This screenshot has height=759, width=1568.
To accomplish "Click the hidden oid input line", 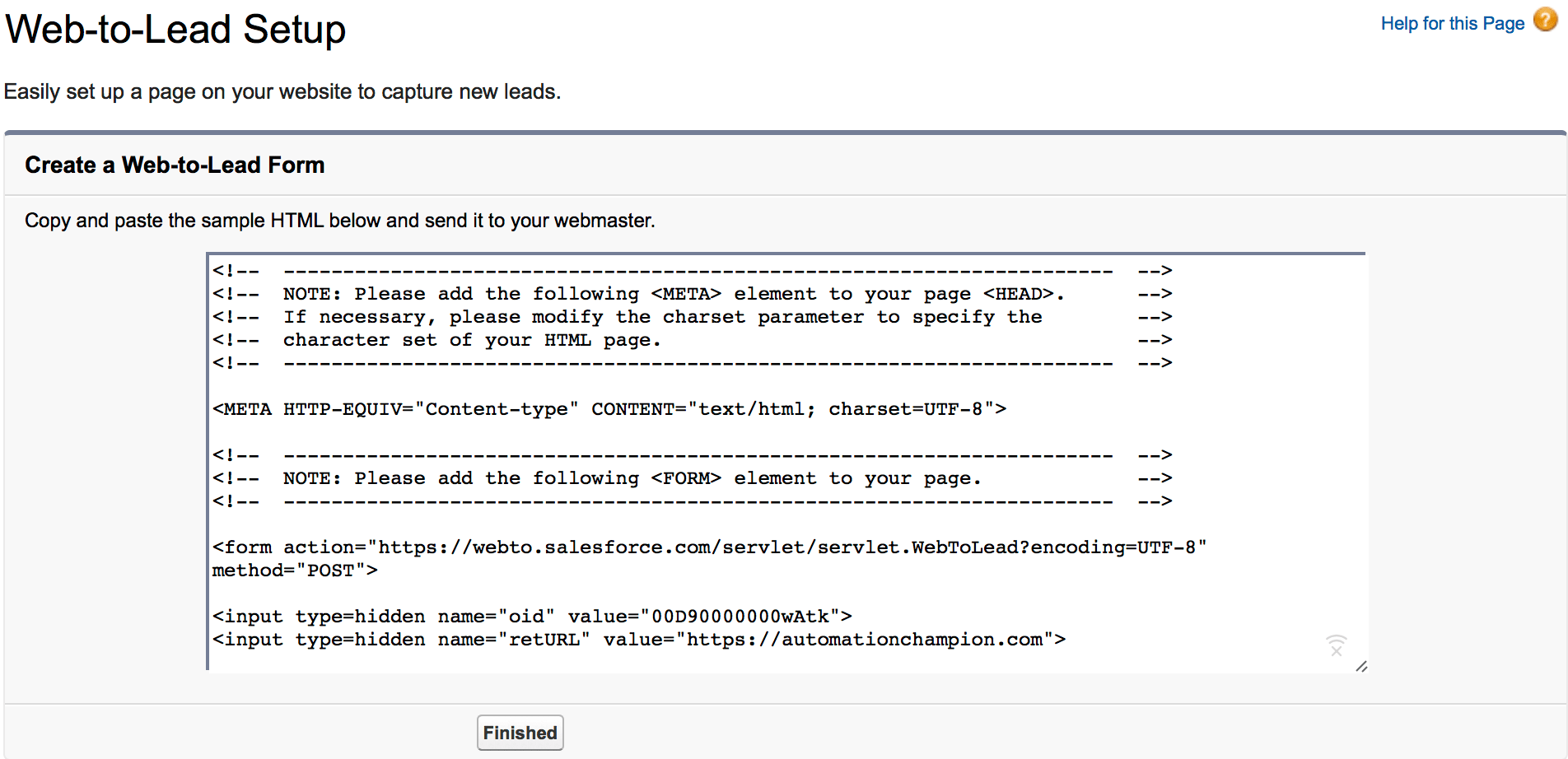I will click(532, 617).
